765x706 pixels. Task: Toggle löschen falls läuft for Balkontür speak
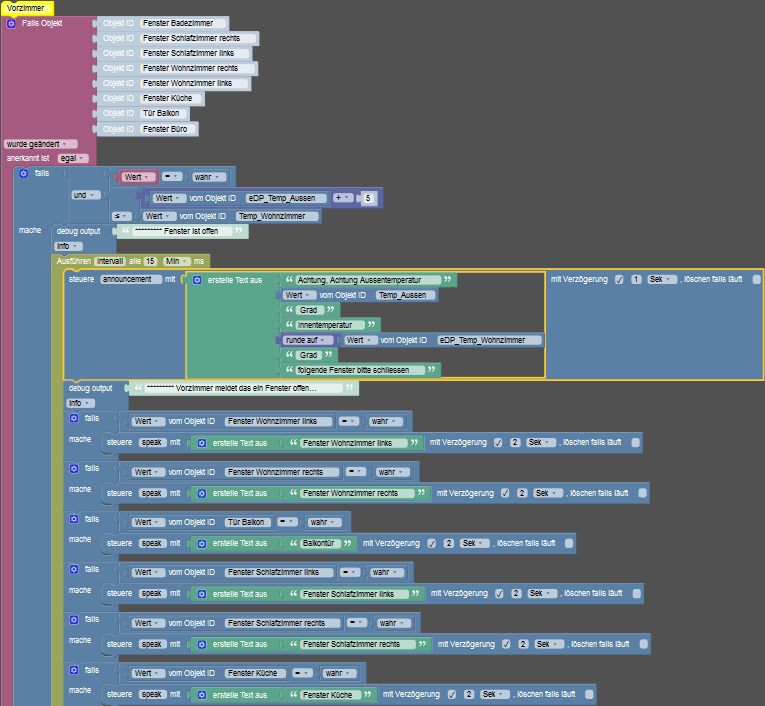[x=569, y=543]
